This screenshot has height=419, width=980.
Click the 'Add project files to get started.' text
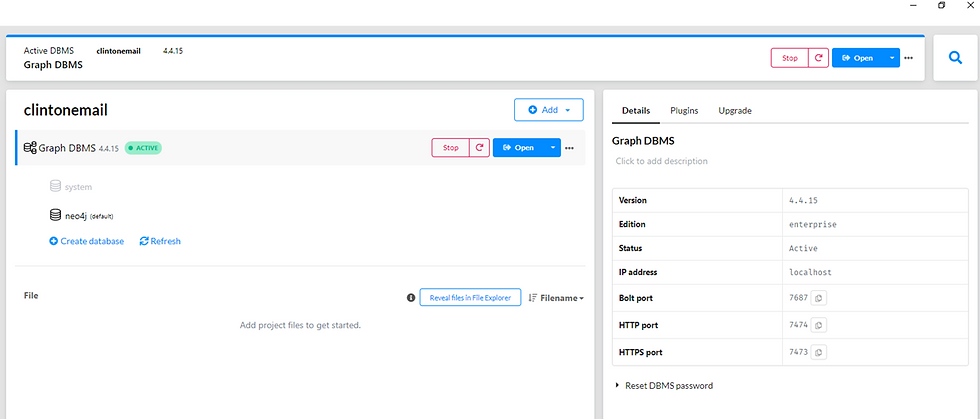pyautogui.click(x=300, y=325)
